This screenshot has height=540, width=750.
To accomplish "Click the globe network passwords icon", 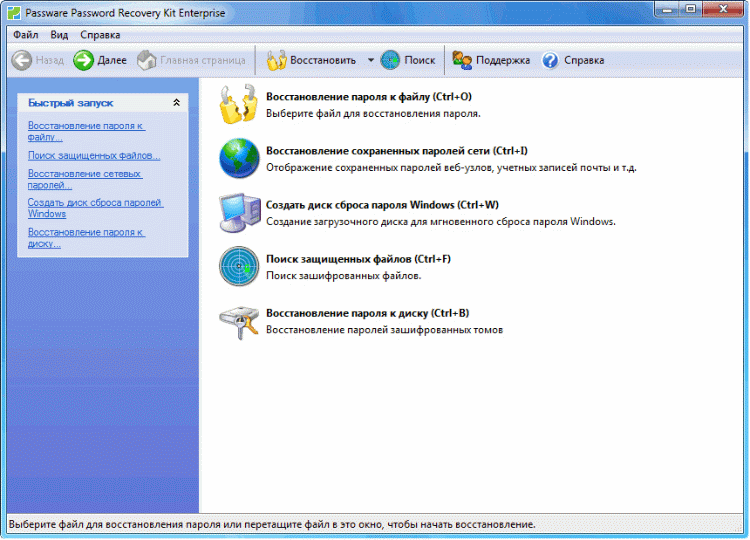I will point(239,158).
